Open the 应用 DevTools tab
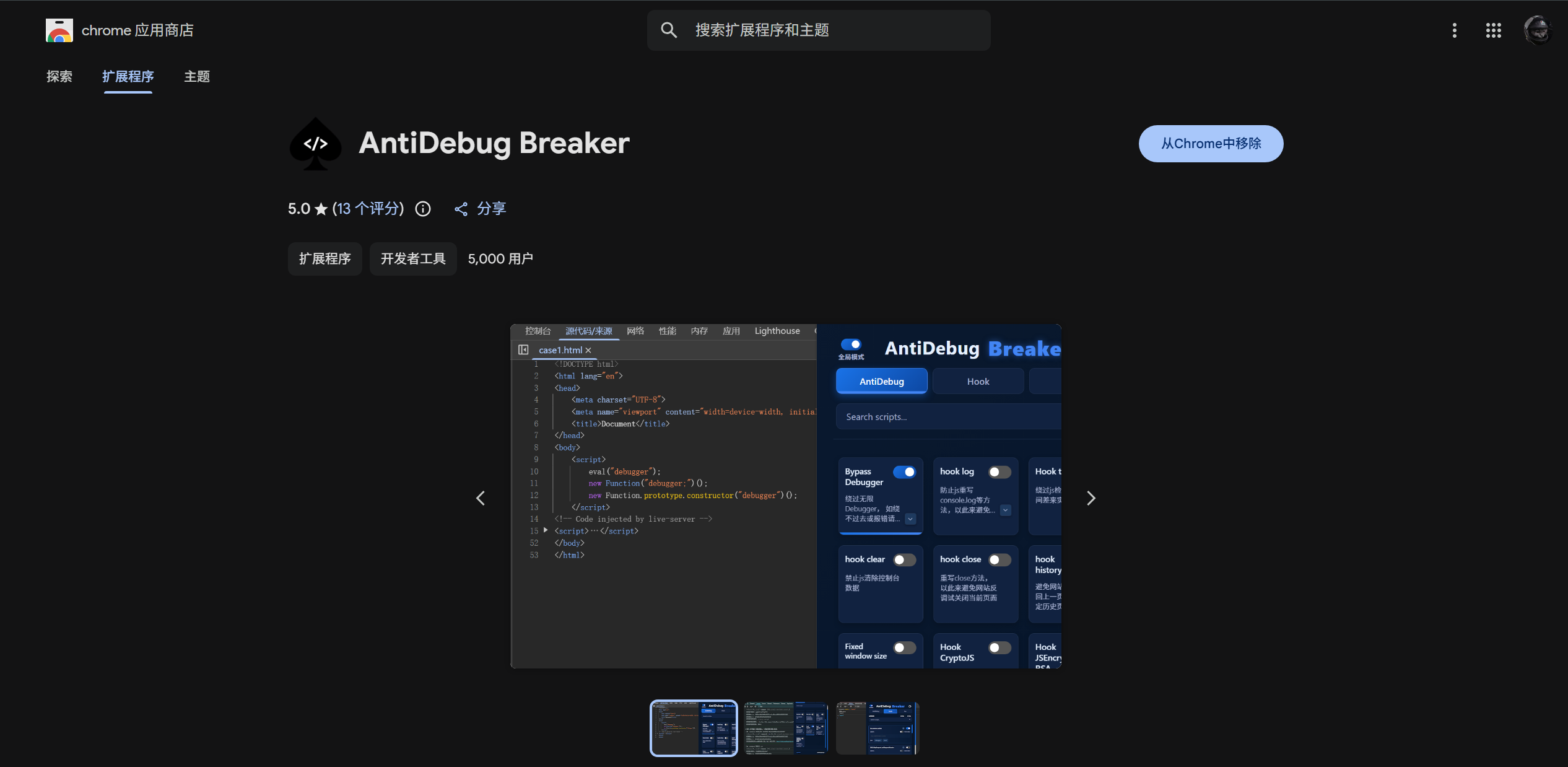This screenshot has height=767, width=1568. point(731,331)
